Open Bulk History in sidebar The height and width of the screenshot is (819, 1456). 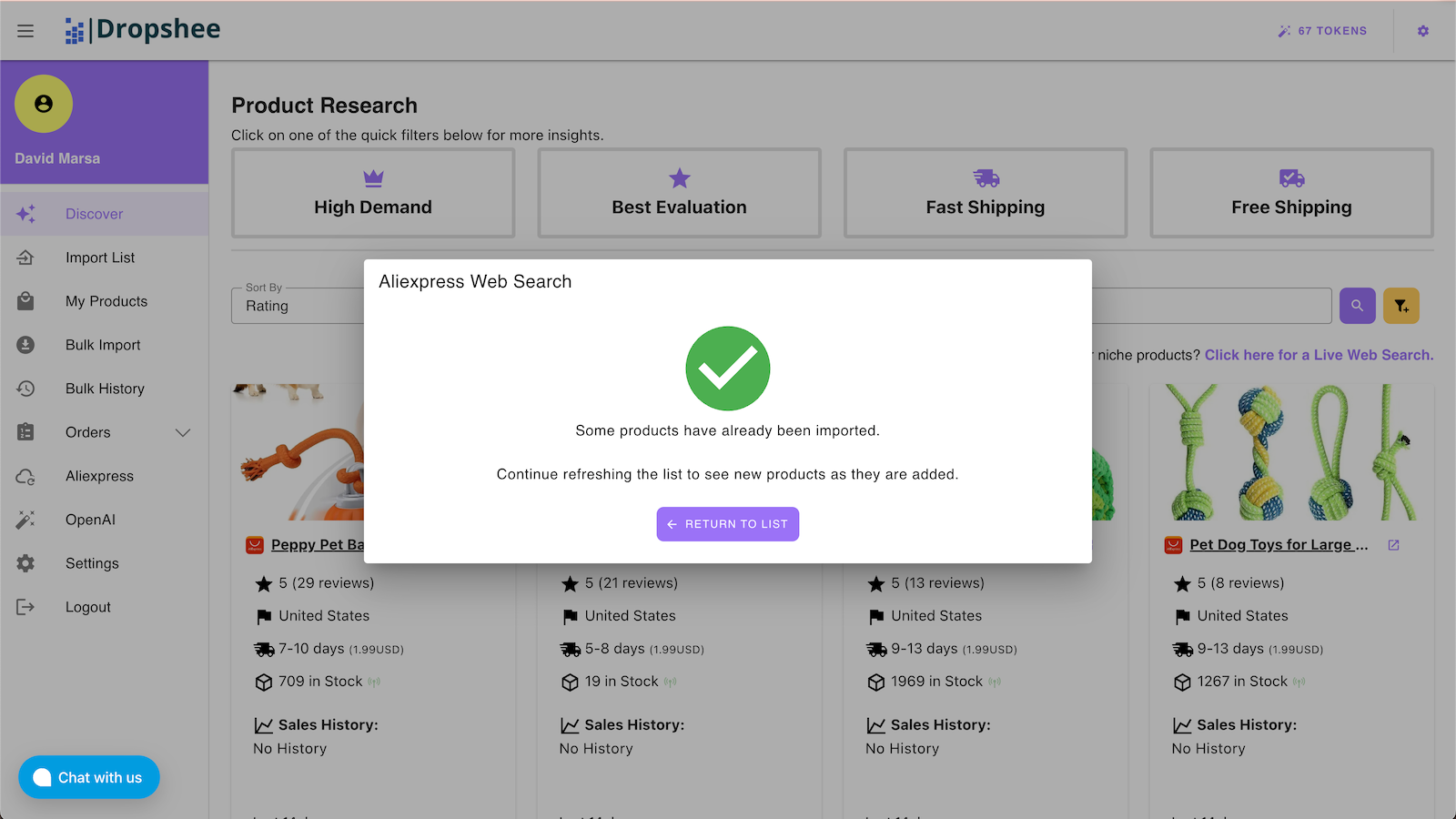105,389
